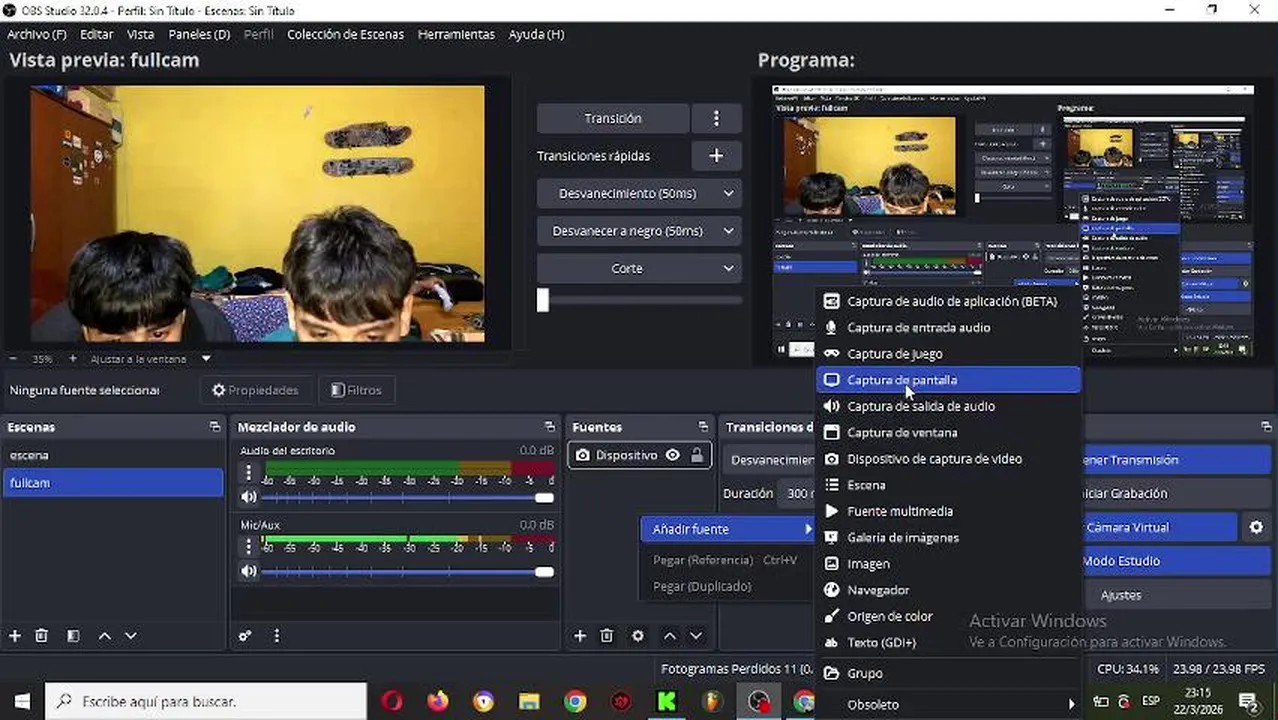Mute Mic/Aux speaker icon
Image resolution: width=1278 pixels, height=720 pixels.
point(249,571)
